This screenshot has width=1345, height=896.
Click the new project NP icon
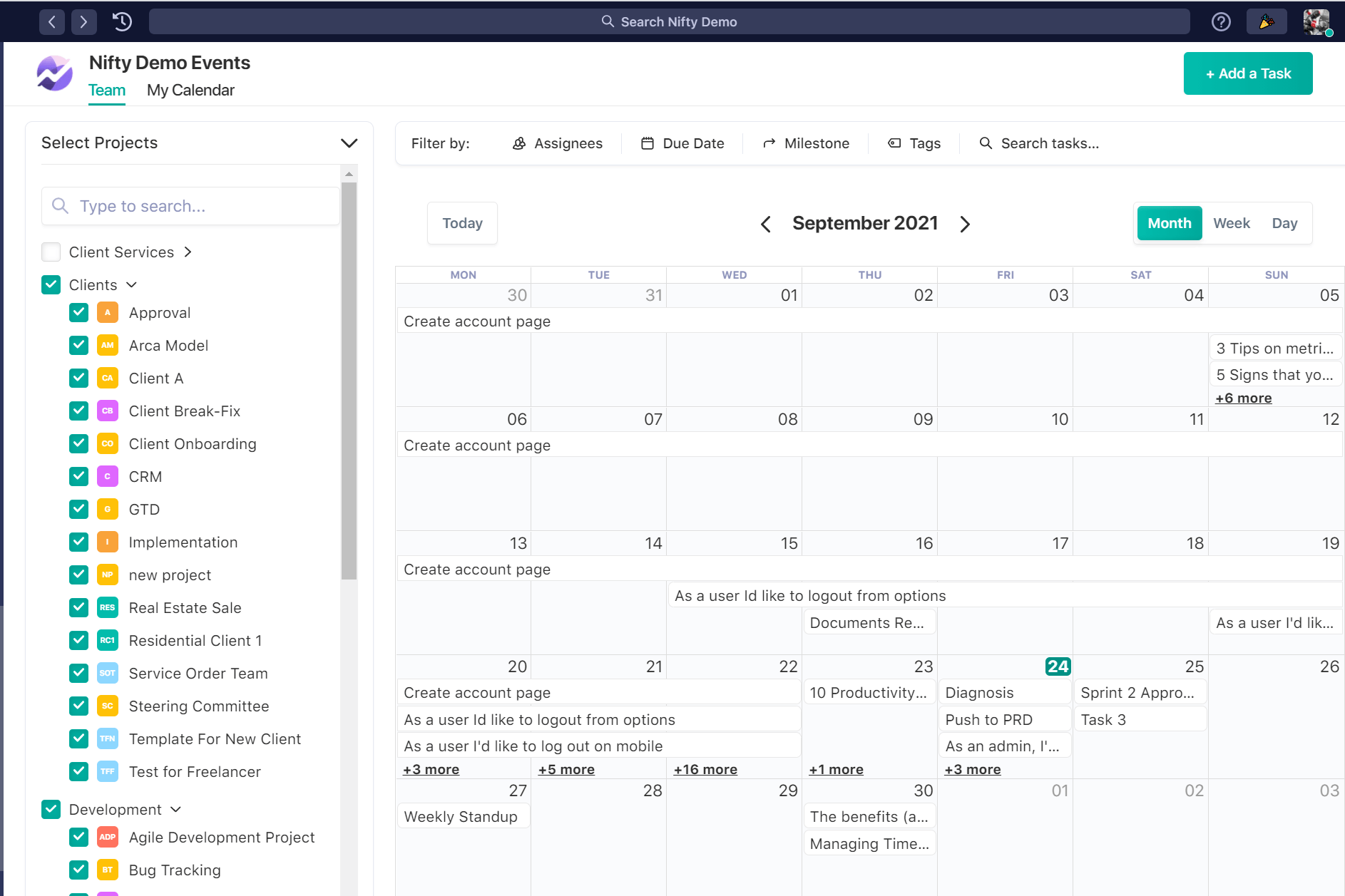click(x=108, y=575)
